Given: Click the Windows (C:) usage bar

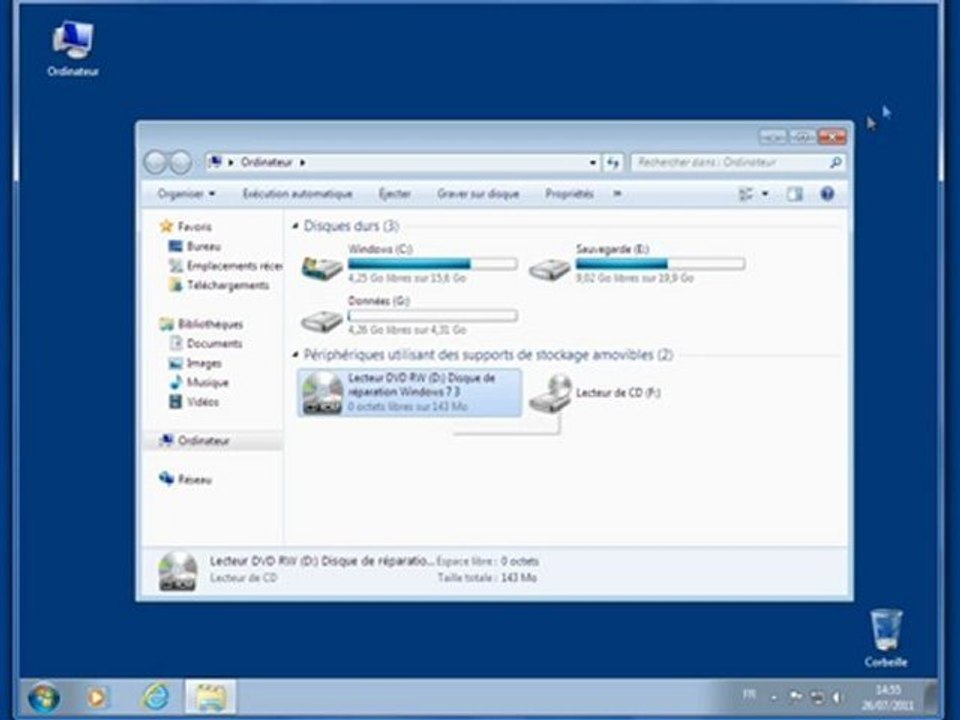Looking at the screenshot, I should (432, 264).
